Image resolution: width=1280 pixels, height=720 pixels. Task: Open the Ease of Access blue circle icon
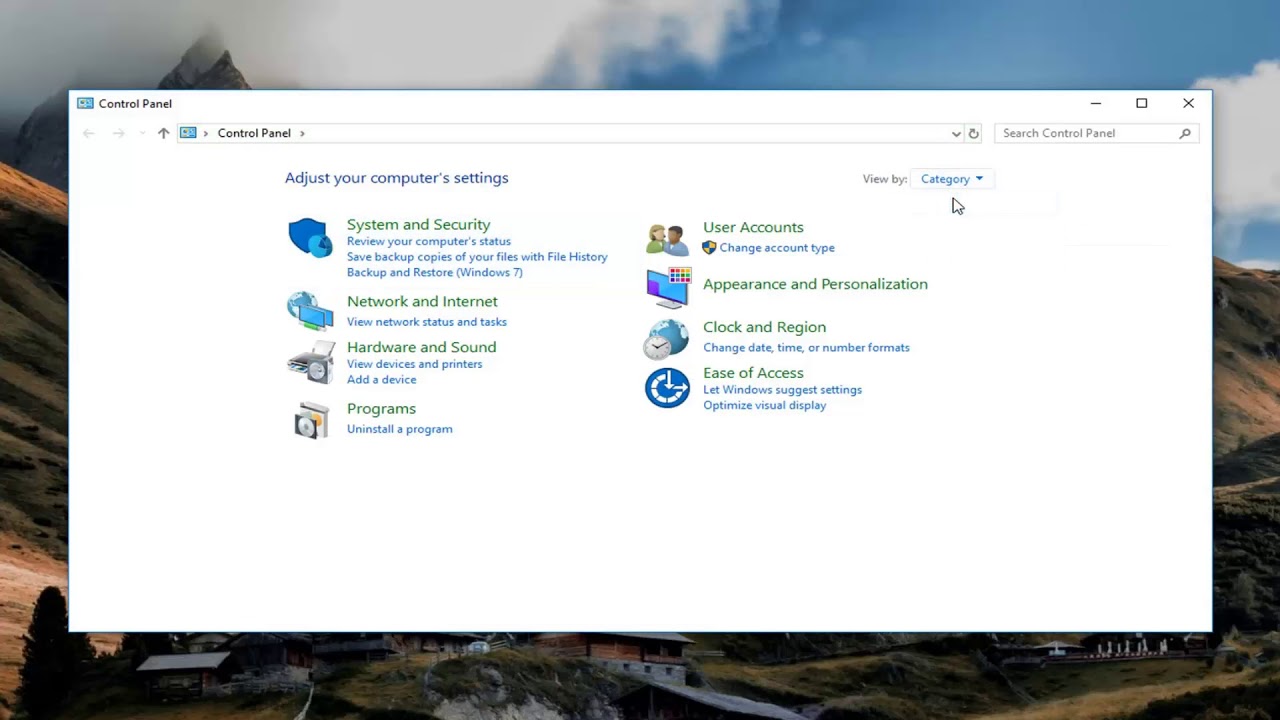(x=667, y=388)
